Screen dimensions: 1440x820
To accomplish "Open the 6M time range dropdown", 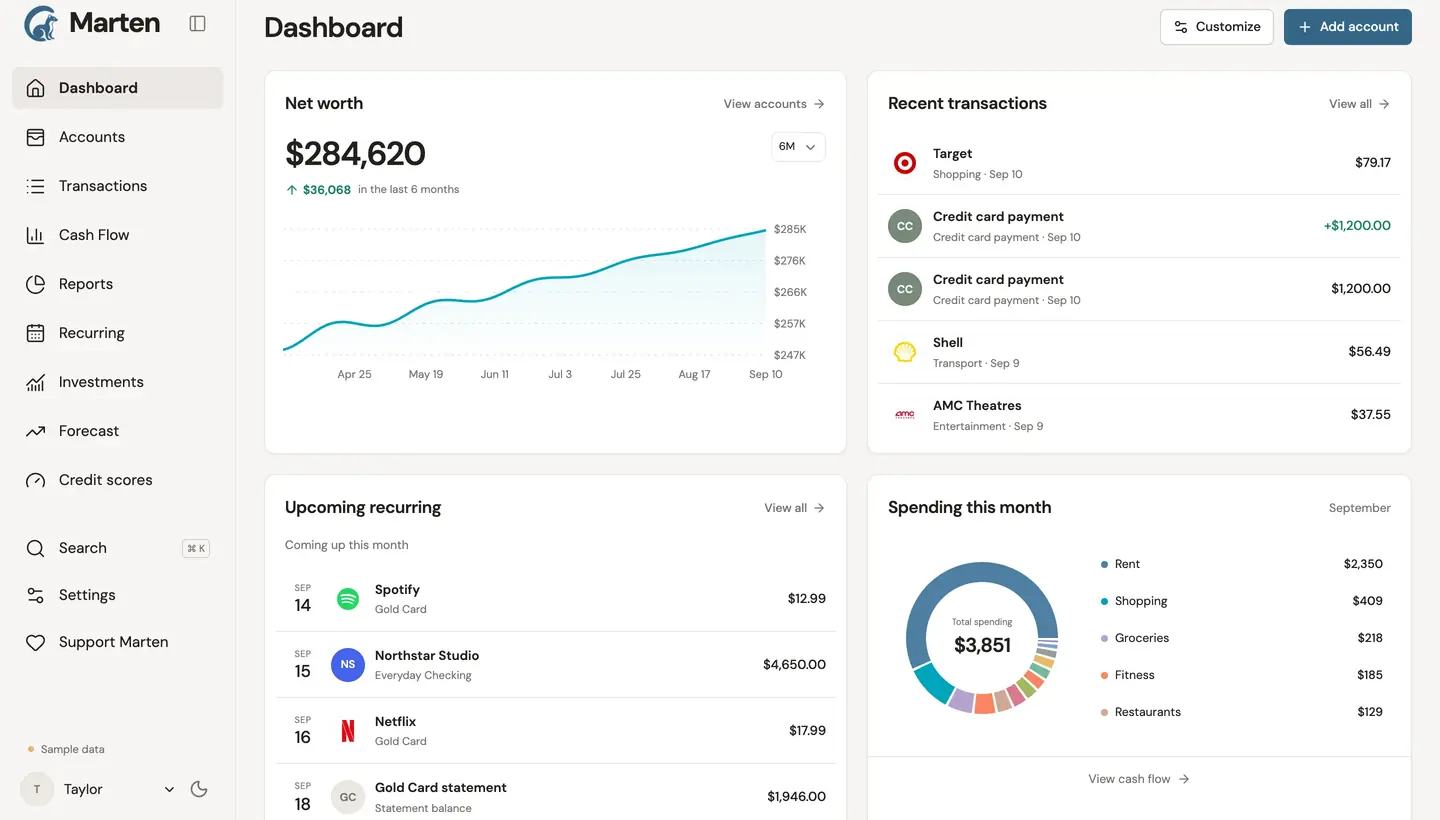I will pos(798,147).
